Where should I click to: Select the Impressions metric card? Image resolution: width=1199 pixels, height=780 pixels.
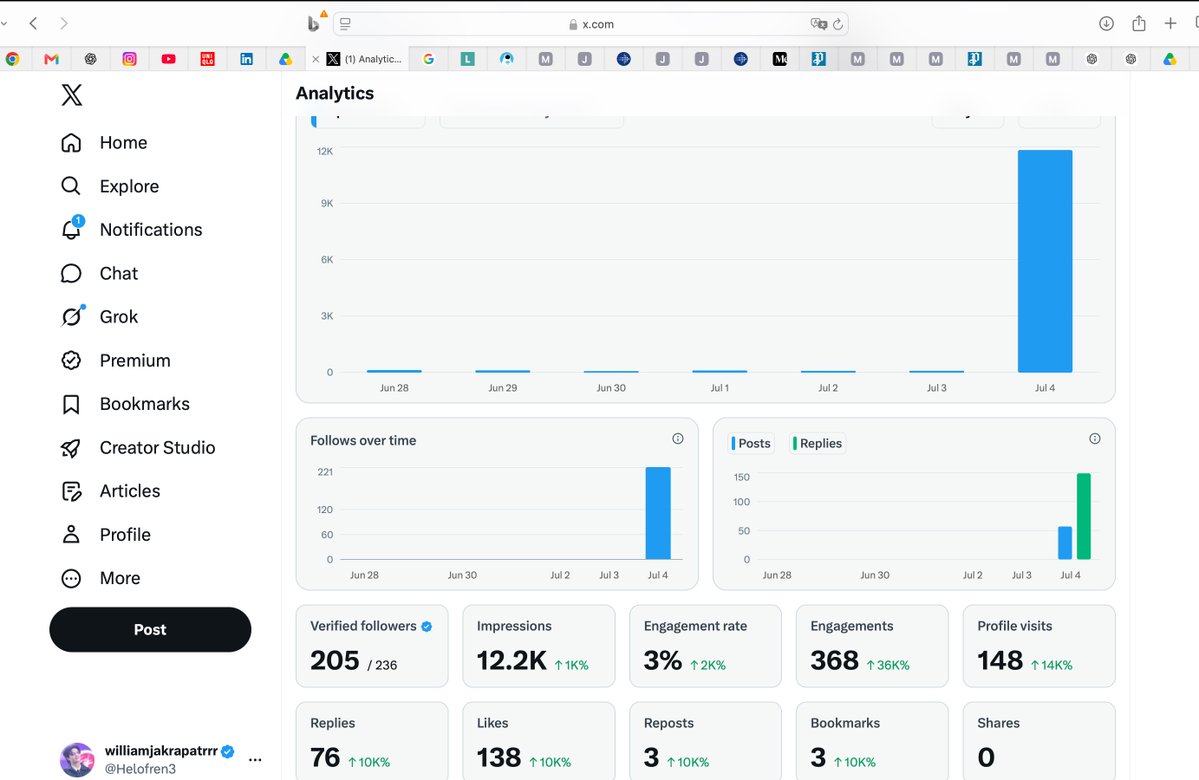coord(538,646)
